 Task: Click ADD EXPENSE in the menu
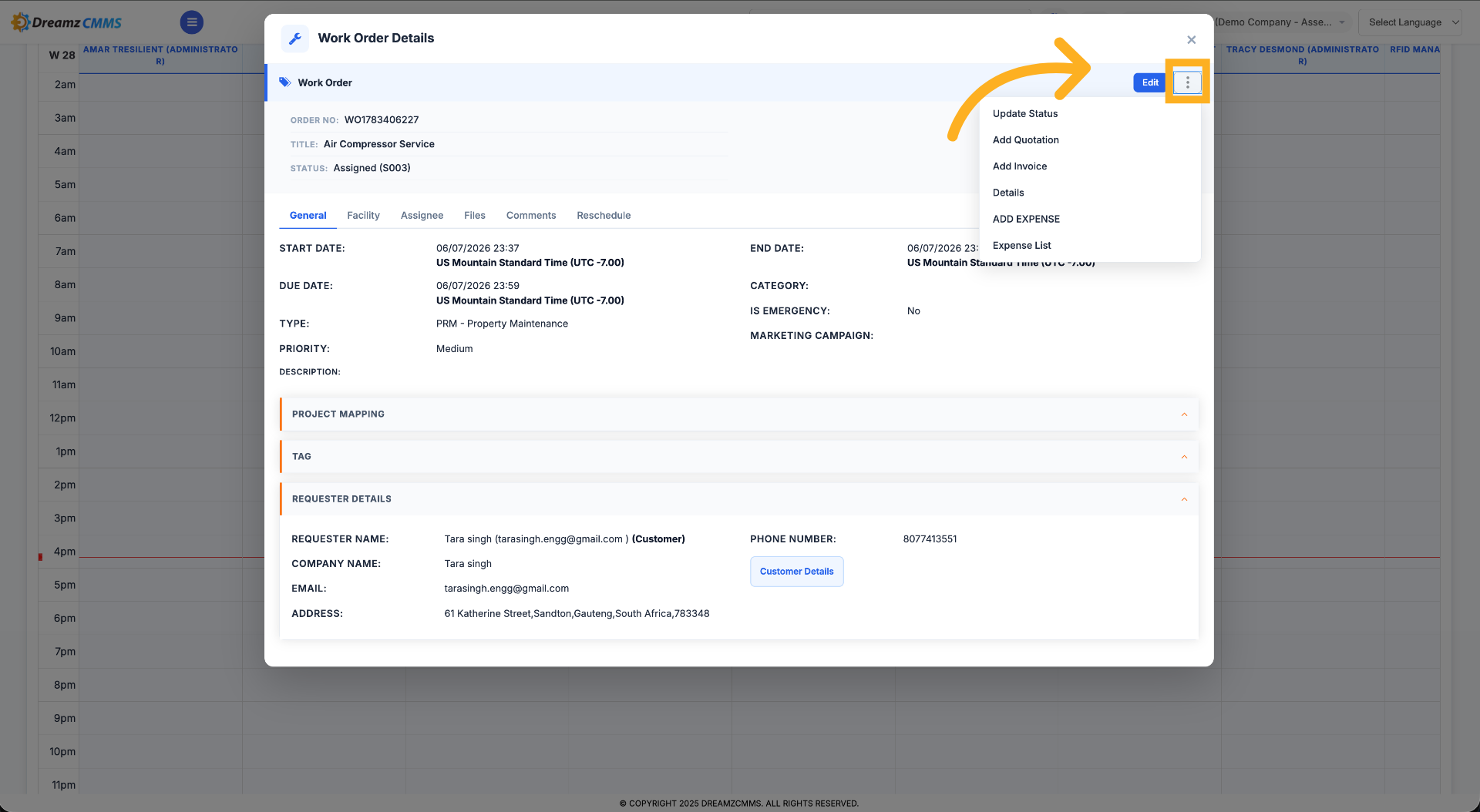click(1026, 219)
